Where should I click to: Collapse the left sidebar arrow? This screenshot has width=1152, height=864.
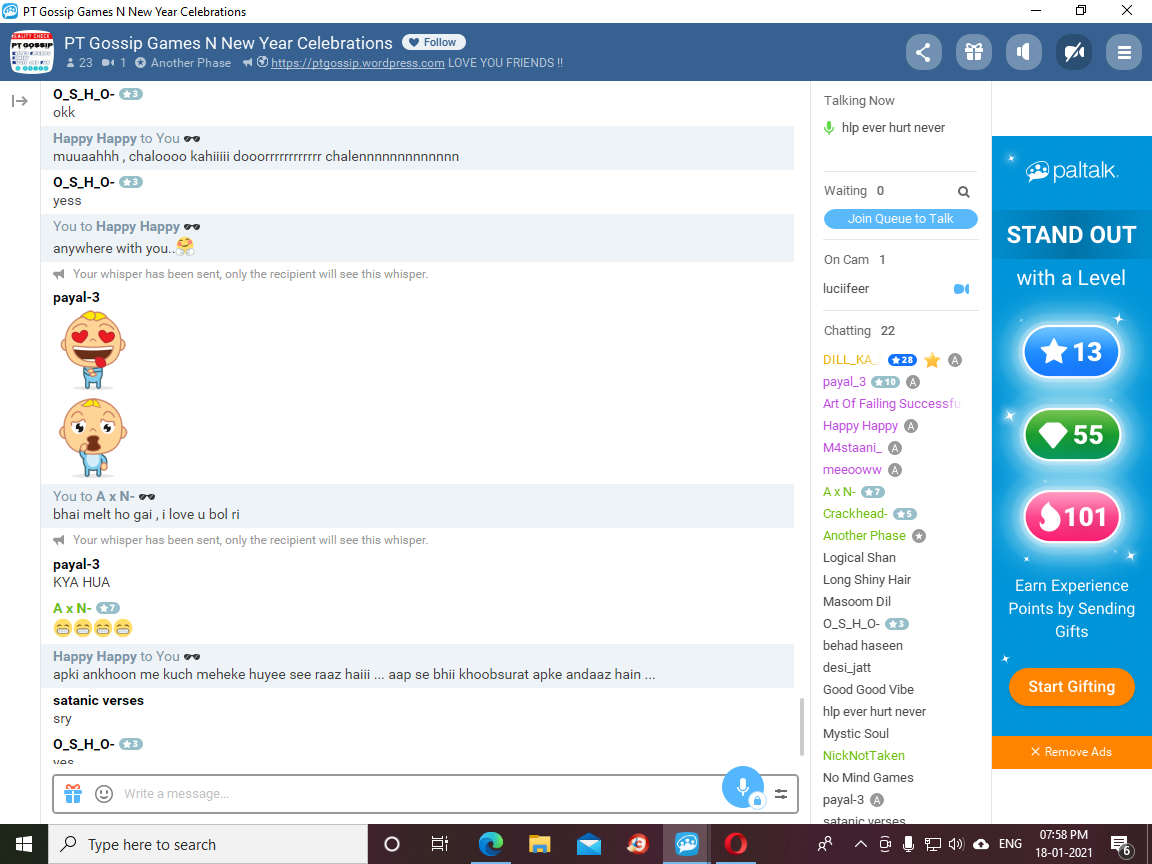pos(20,101)
